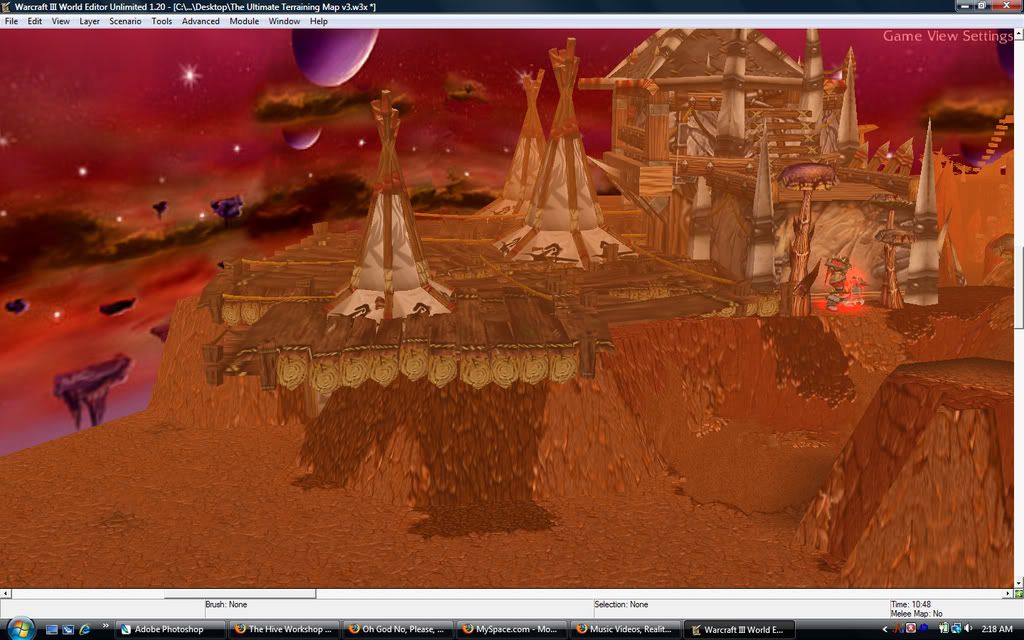1024x640 pixels.
Task: Restore down the World Editor window
Action: point(982,6)
